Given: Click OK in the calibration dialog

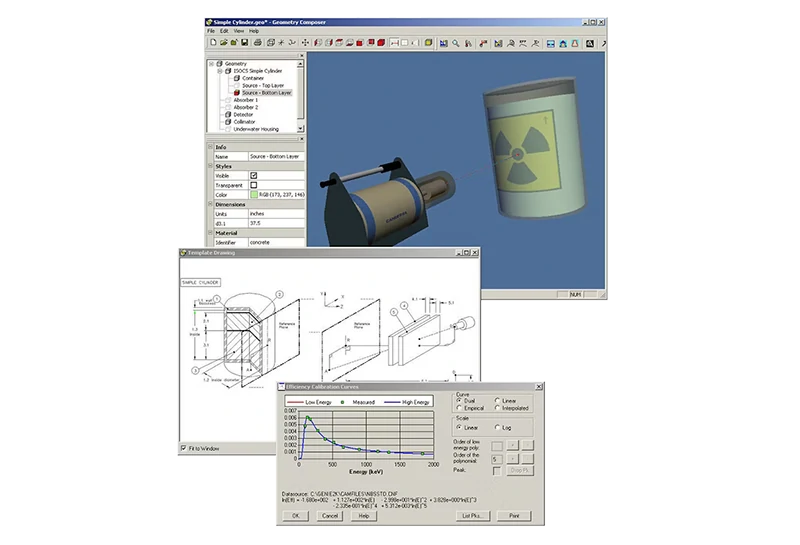Looking at the screenshot, I should tap(296, 516).
